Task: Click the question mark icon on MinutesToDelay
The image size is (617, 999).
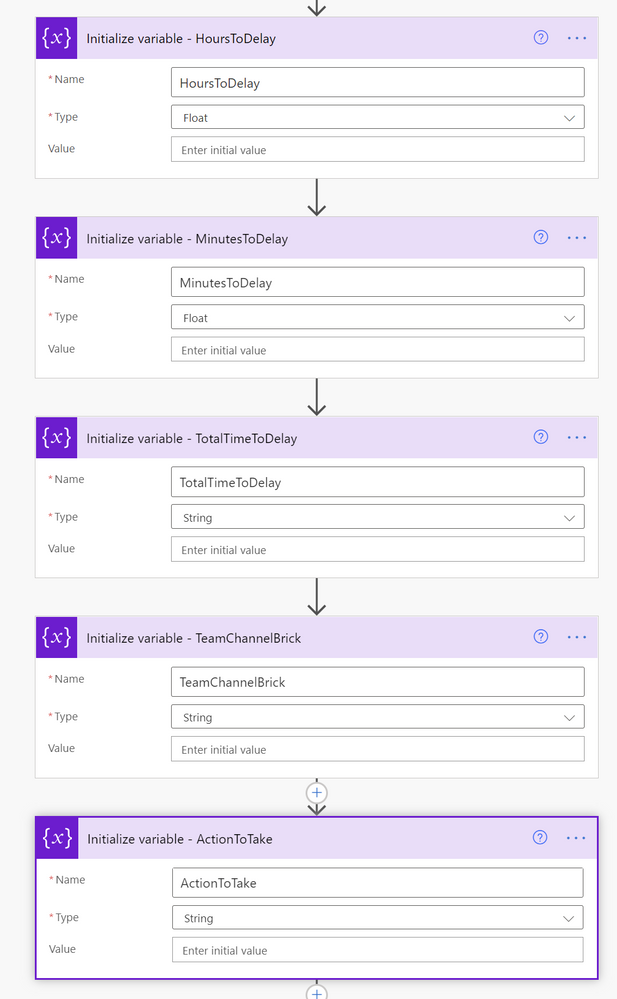Action: click(541, 237)
